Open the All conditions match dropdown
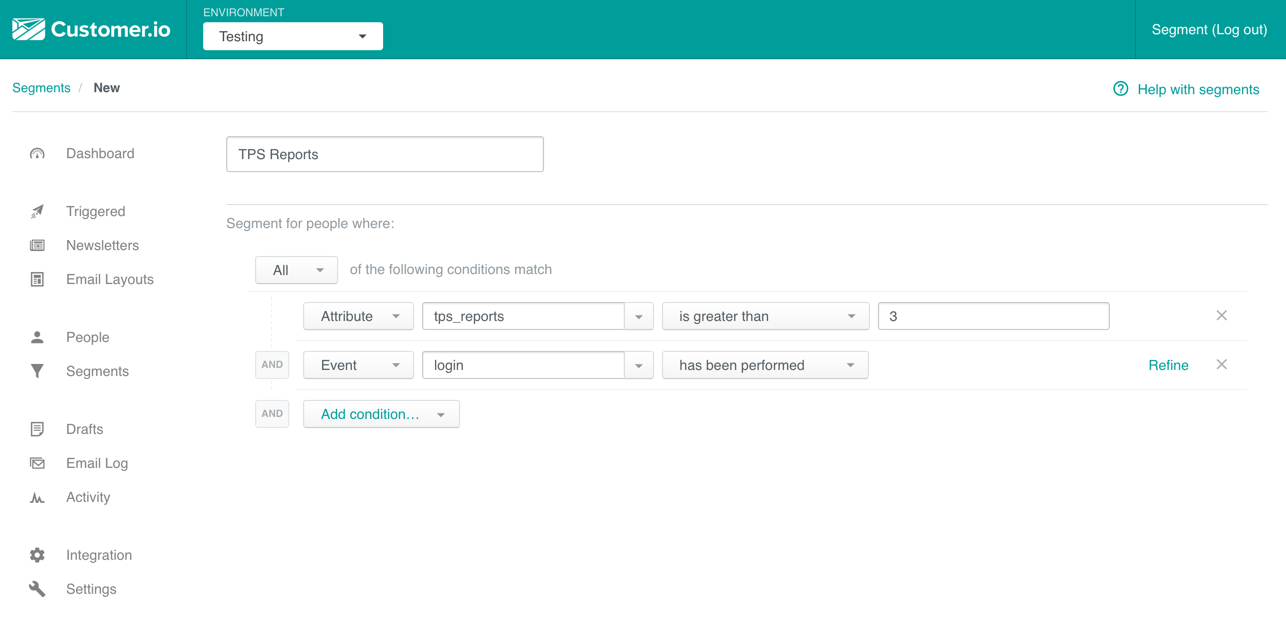The width and height of the screenshot is (1286, 629). point(296,270)
